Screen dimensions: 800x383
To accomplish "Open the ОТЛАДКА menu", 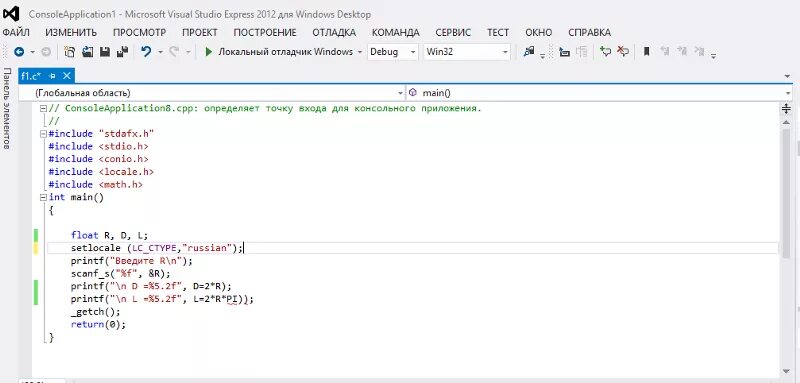I will (334, 33).
